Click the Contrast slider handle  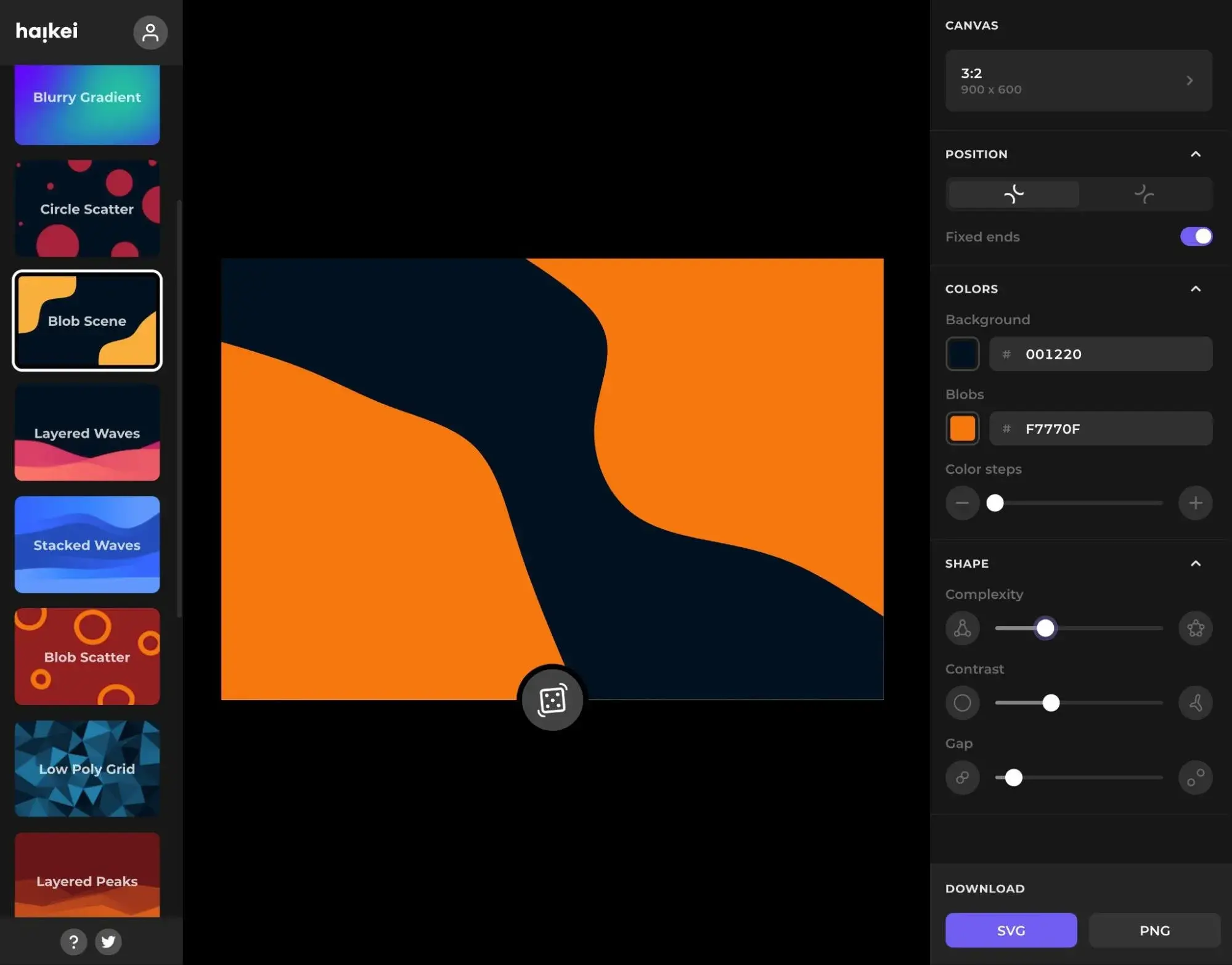tap(1051, 702)
